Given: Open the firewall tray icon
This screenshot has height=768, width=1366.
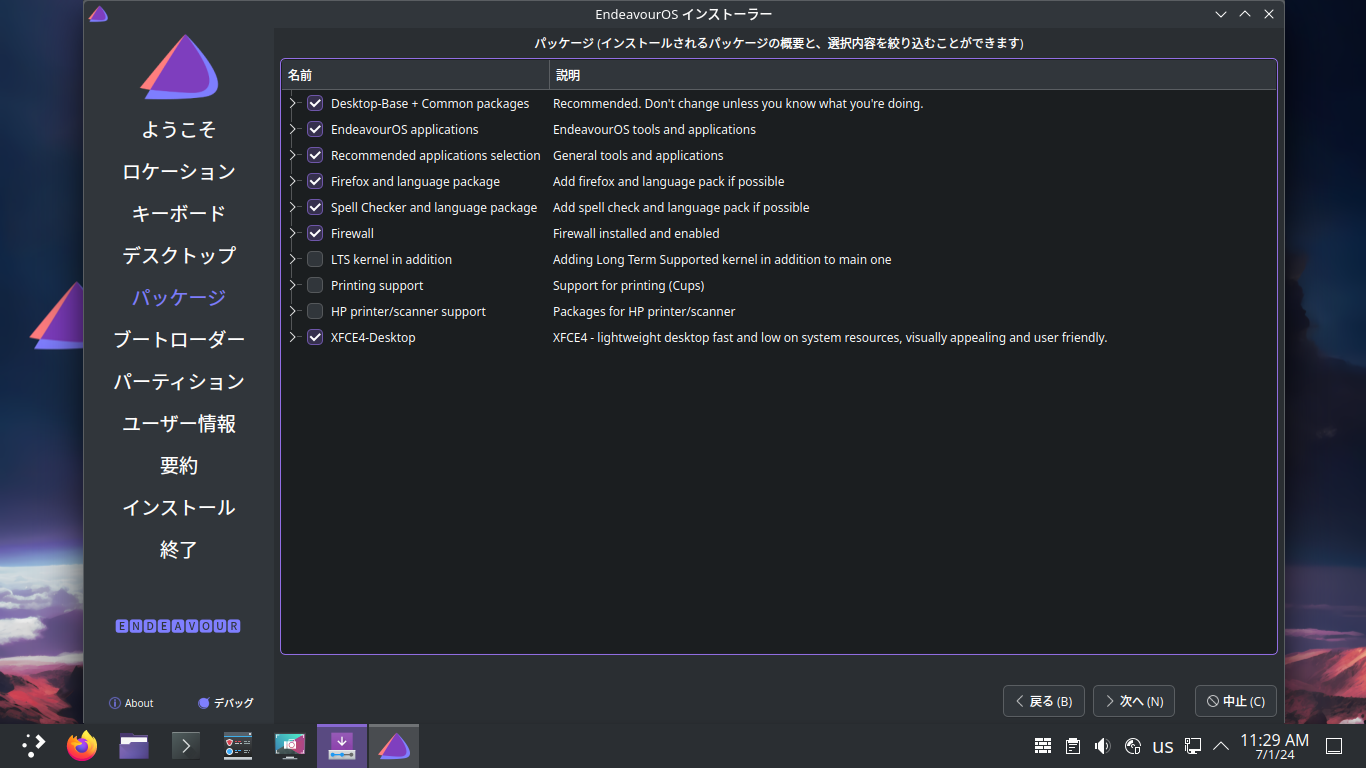Looking at the screenshot, I should [x=1043, y=746].
